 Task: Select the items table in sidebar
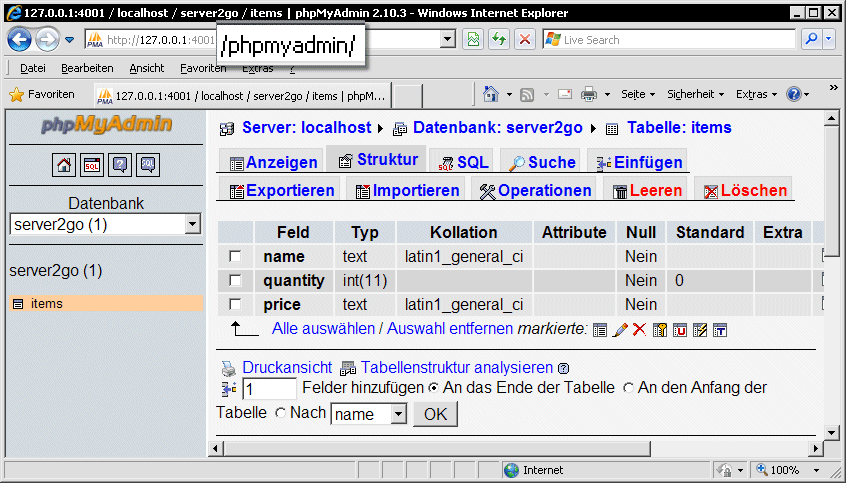coord(46,304)
